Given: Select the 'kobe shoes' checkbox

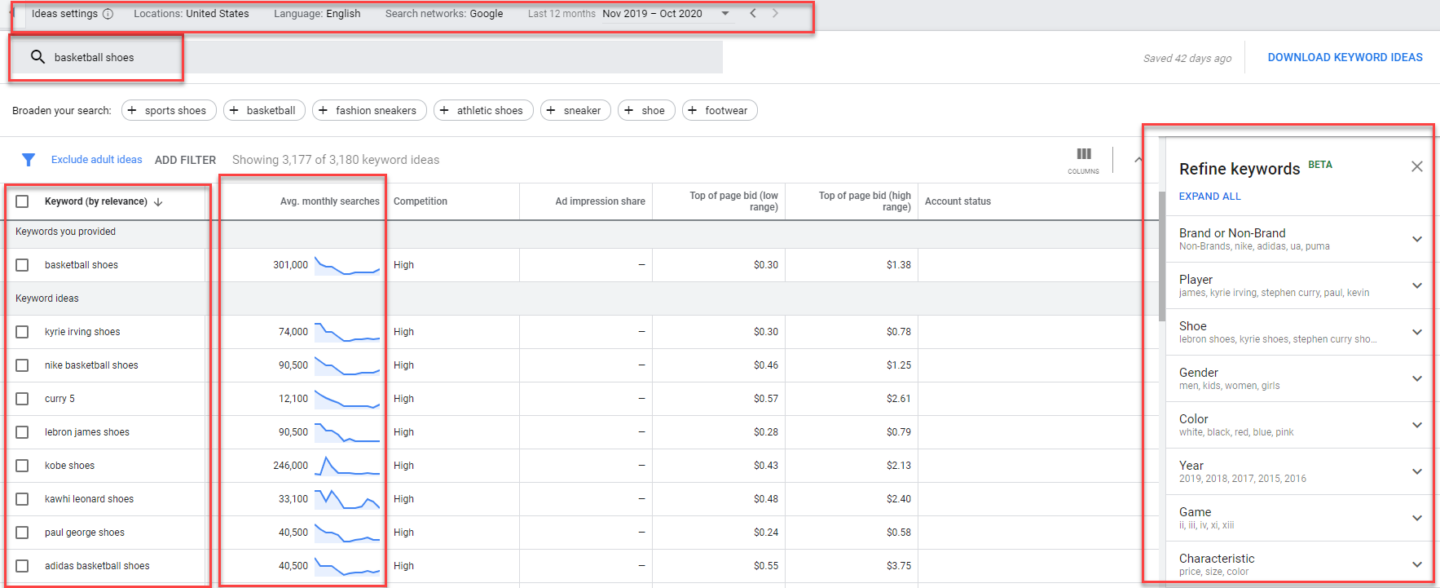Looking at the screenshot, I should click(22, 466).
